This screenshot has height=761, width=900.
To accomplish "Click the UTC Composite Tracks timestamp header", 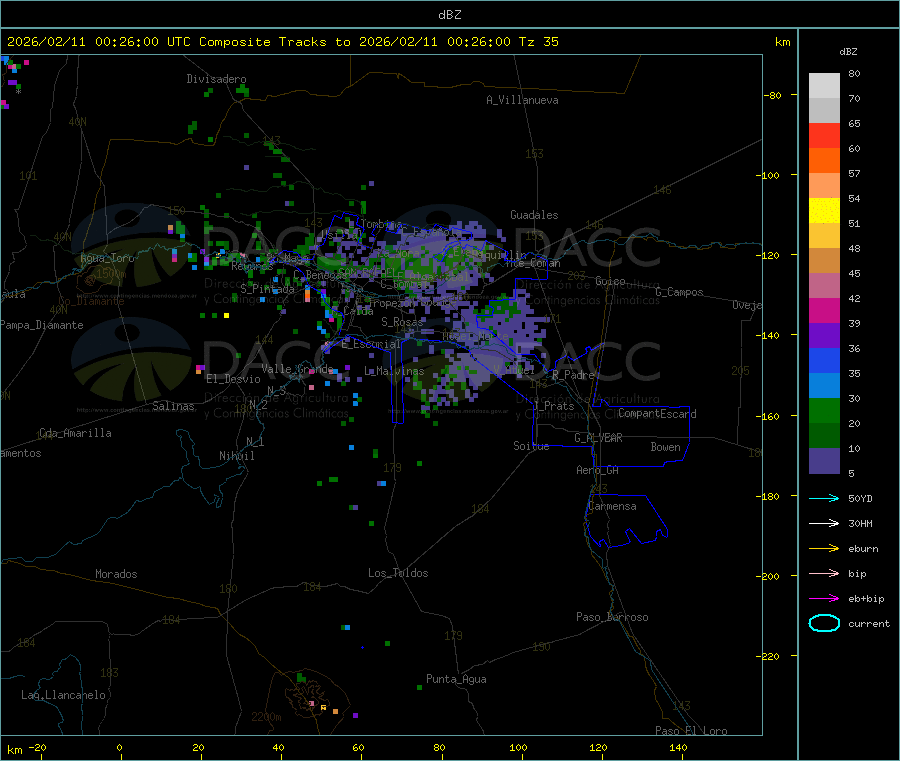I will click(x=282, y=41).
